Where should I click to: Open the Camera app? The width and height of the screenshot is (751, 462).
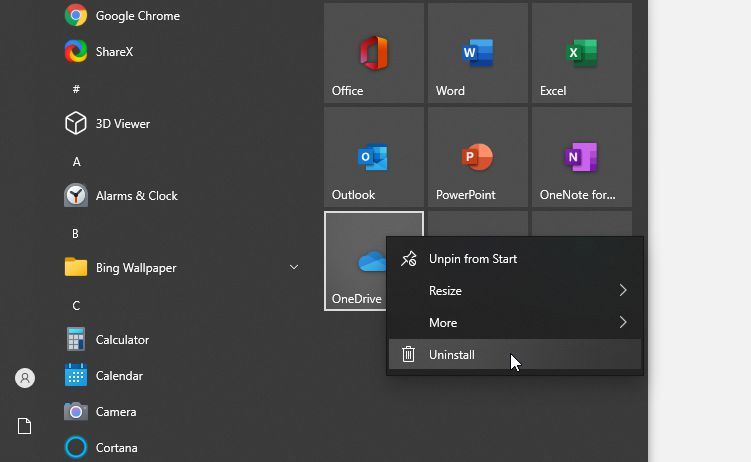click(115, 412)
